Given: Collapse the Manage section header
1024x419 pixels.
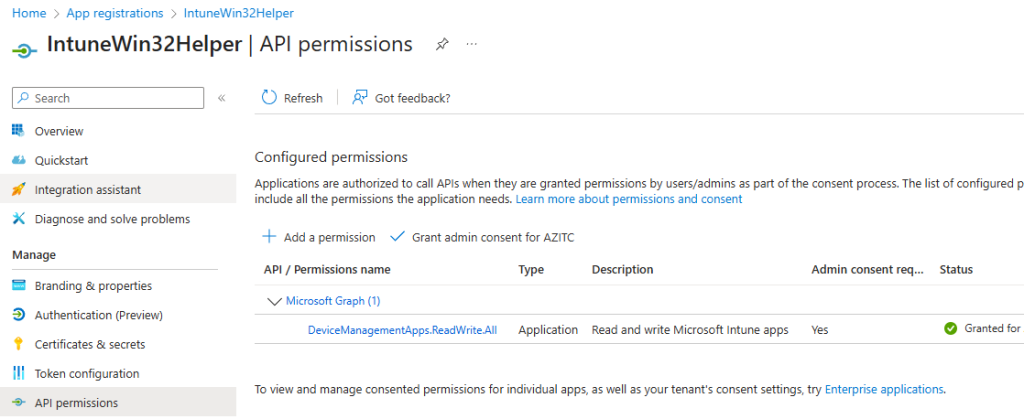Looking at the screenshot, I should [x=34, y=255].
